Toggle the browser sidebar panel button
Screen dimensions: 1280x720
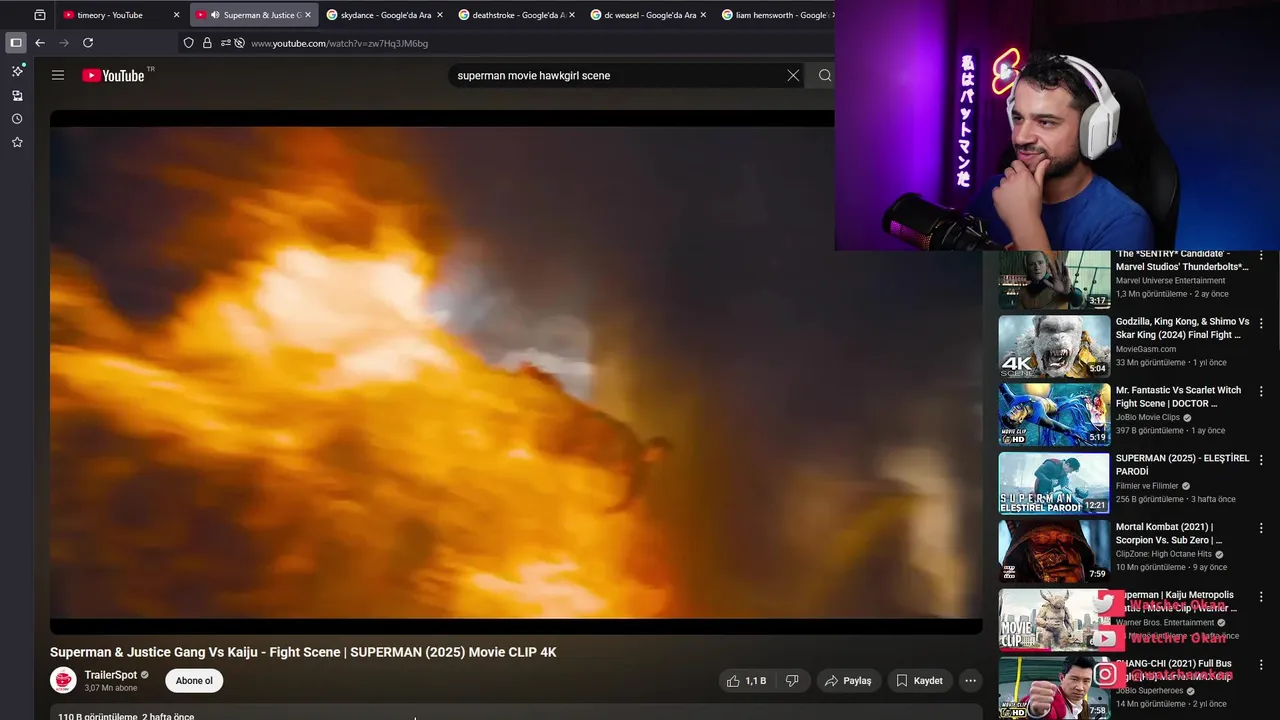tap(15, 43)
